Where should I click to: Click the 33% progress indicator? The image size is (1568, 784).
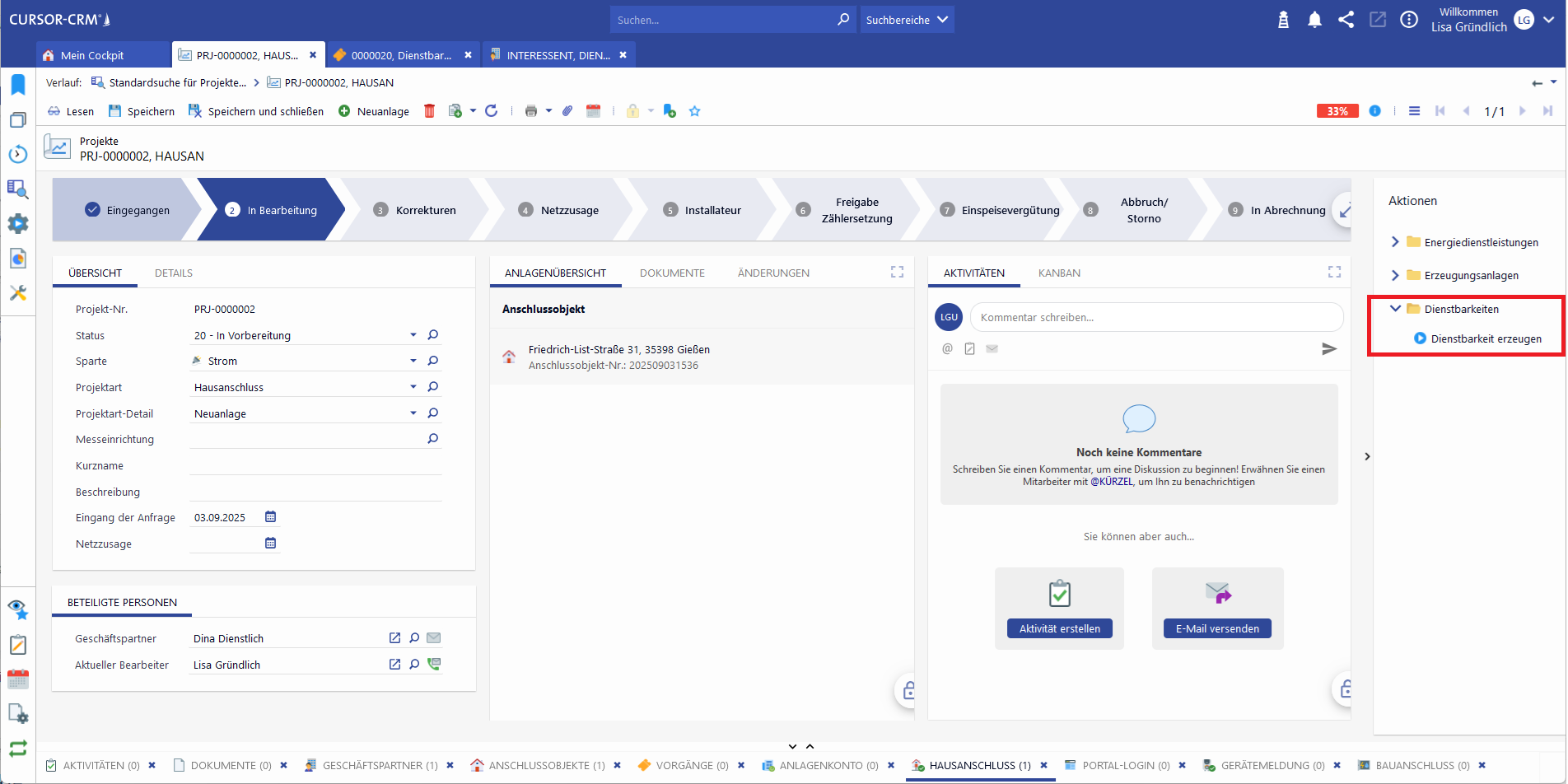point(1337,111)
